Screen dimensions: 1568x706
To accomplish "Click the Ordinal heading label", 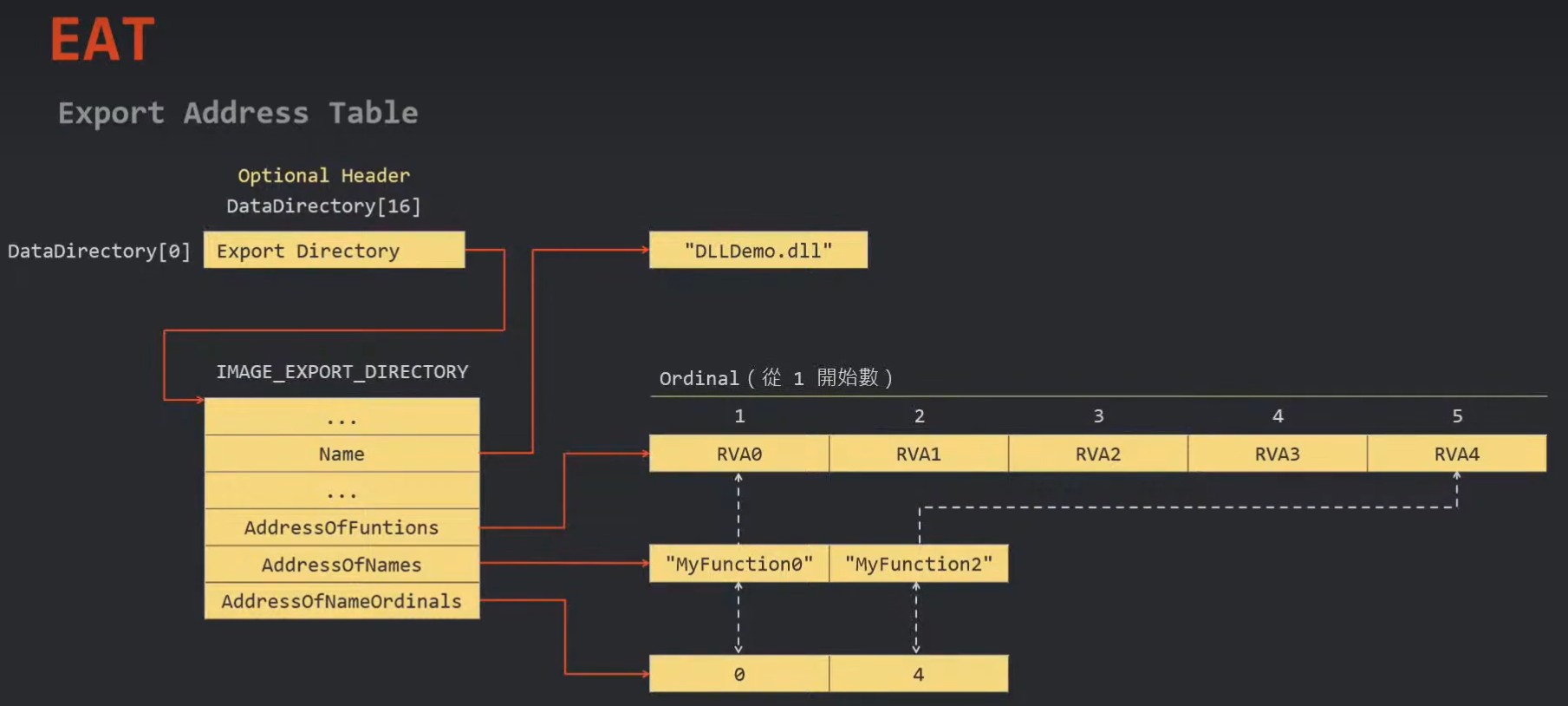I will (776, 378).
